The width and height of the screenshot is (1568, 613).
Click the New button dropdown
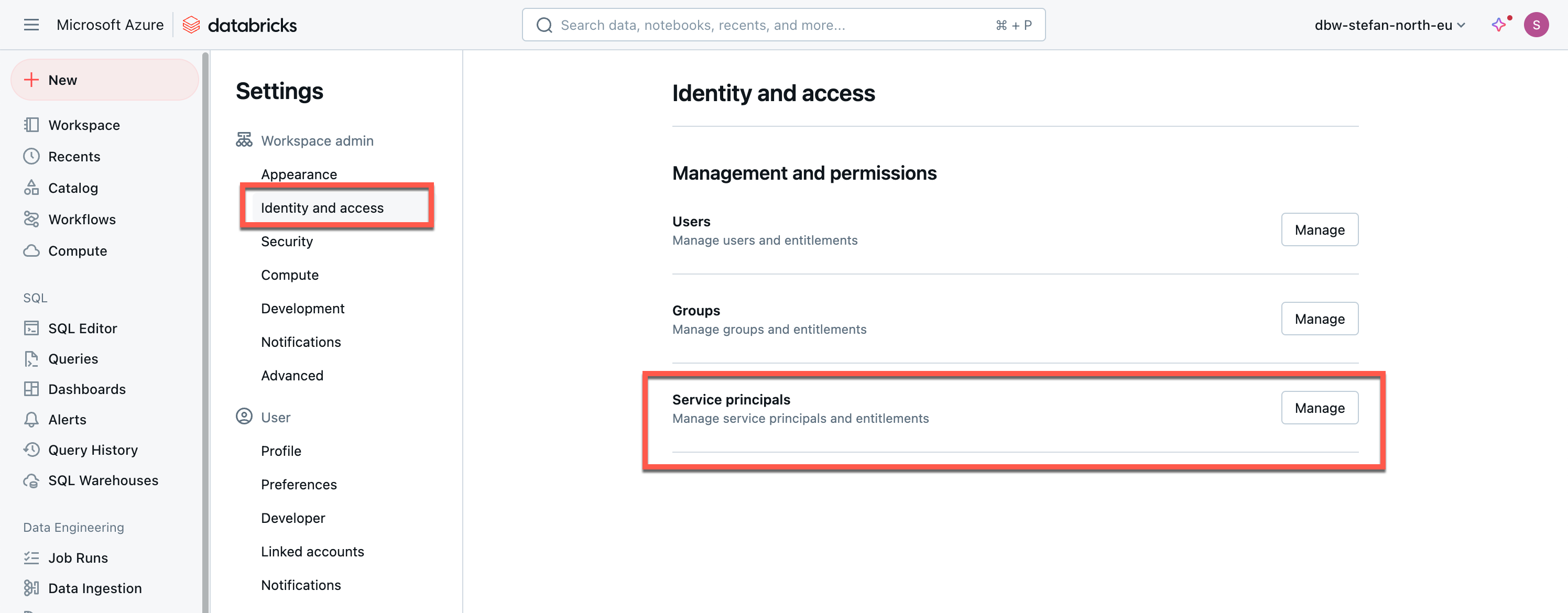[x=105, y=80]
